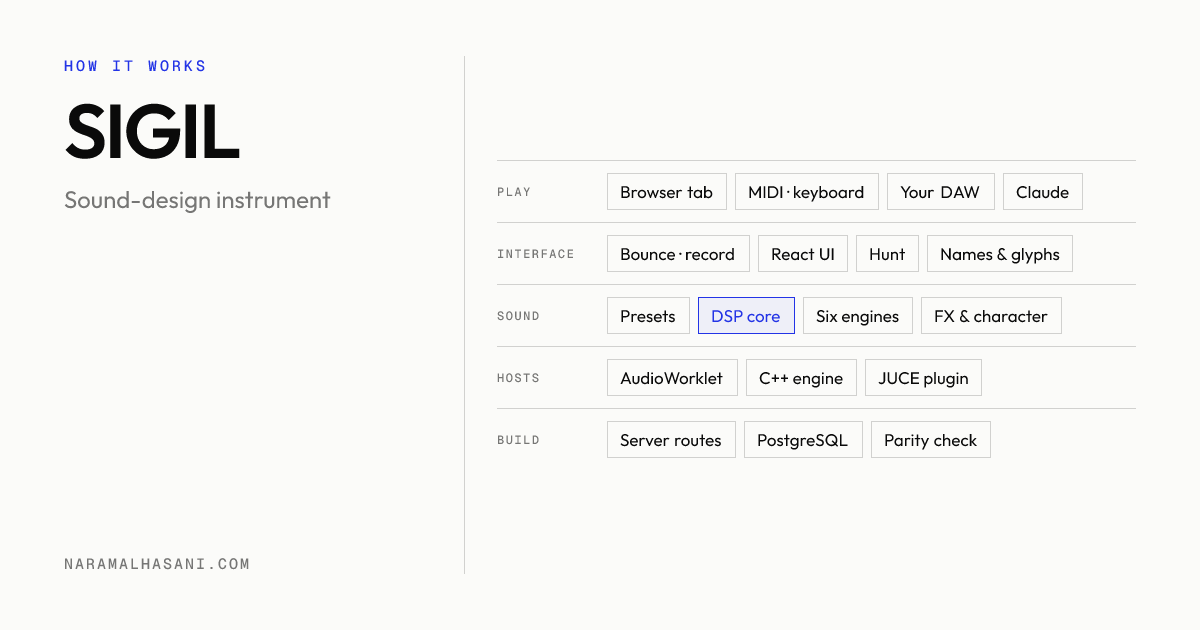The height and width of the screenshot is (630, 1200).
Task: Select the HOSTS row label
Action: pos(518,378)
